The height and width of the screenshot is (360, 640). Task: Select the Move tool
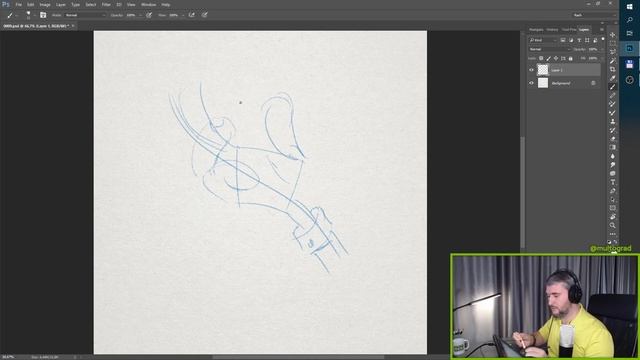click(613, 35)
